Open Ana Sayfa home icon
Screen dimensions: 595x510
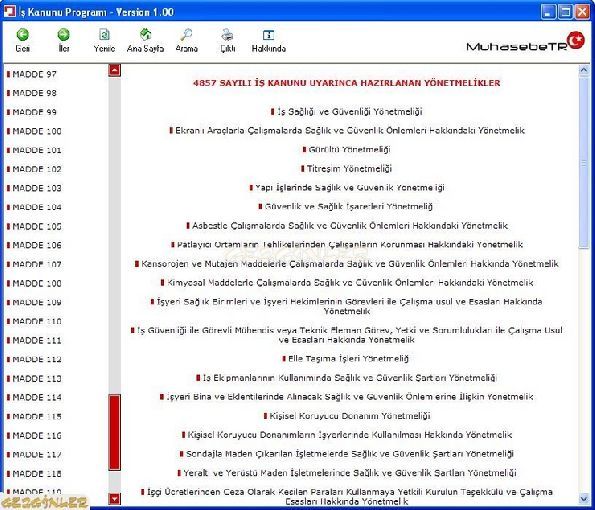pyautogui.click(x=145, y=35)
